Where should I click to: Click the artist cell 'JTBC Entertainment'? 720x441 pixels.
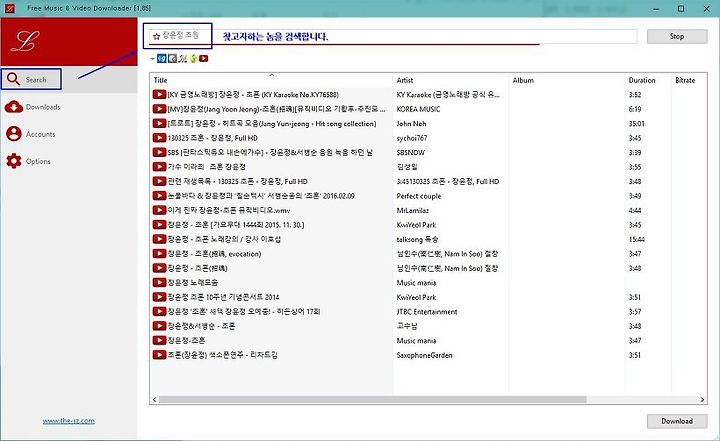427,311
